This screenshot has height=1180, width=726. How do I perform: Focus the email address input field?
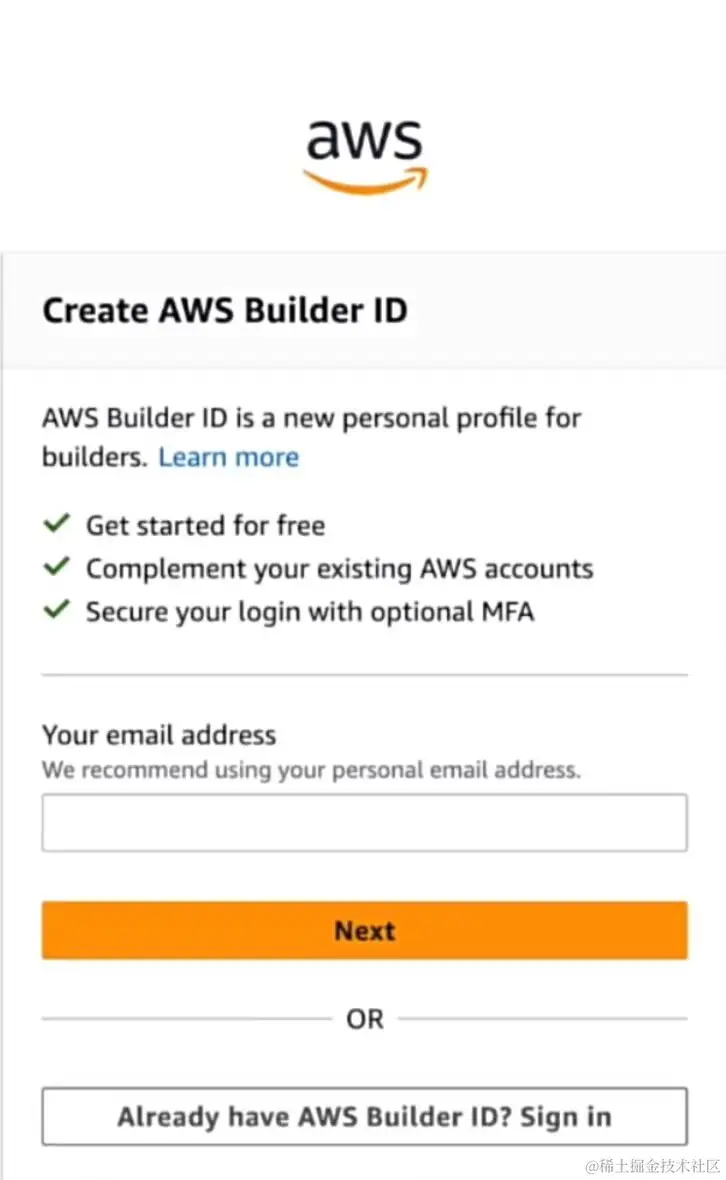[364, 823]
